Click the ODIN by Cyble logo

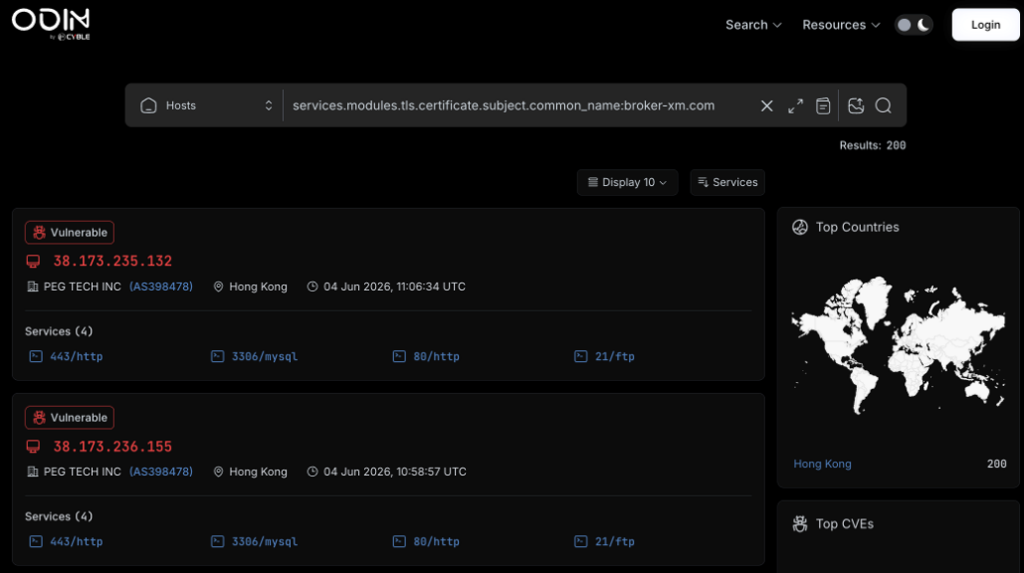[51, 24]
